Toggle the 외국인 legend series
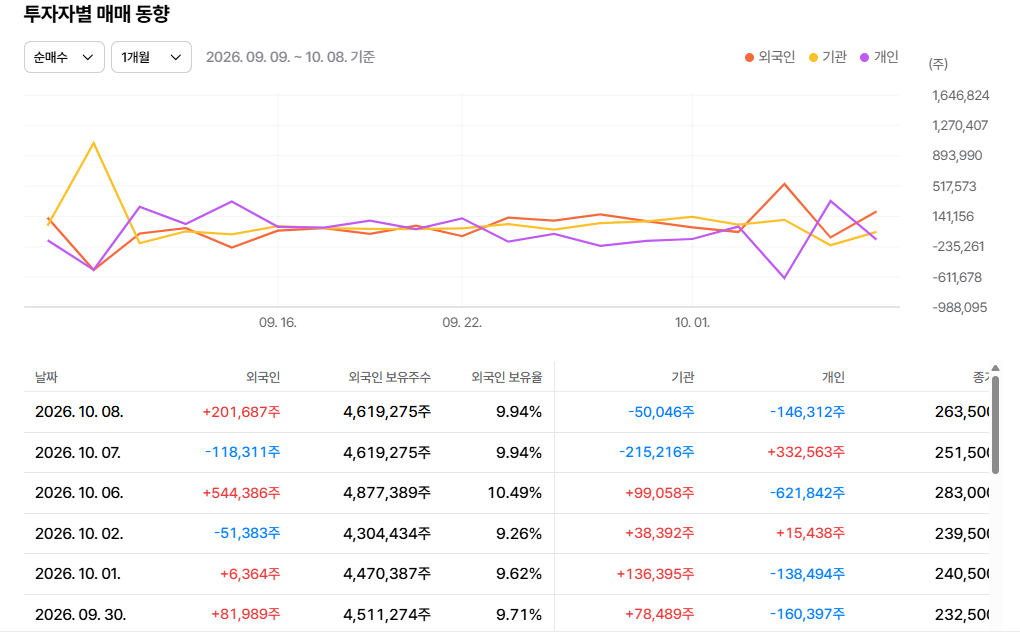Image resolution: width=1020 pixels, height=632 pixels. coord(770,57)
